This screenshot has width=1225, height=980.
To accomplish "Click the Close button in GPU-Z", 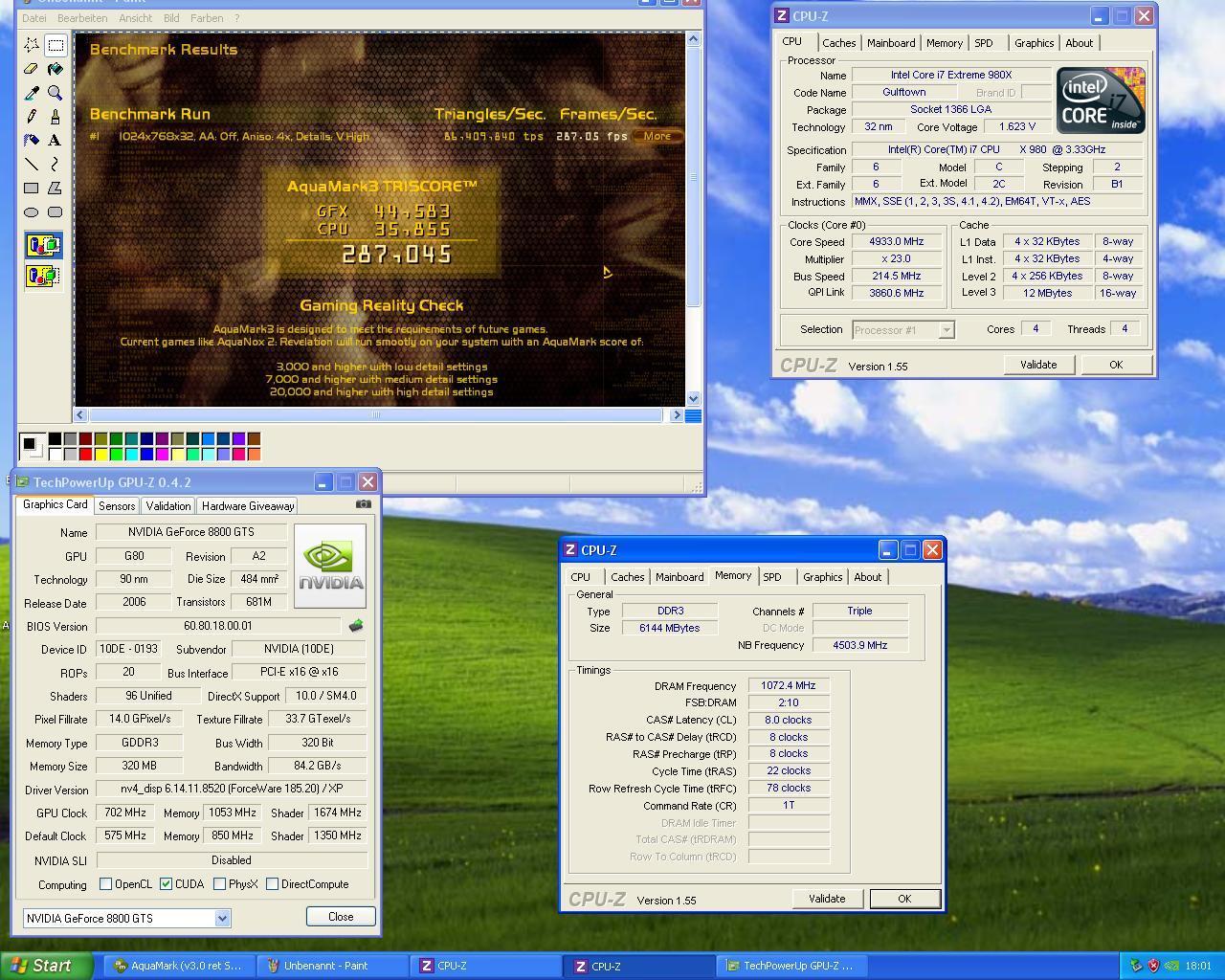I will pyautogui.click(x=341, y=917).
